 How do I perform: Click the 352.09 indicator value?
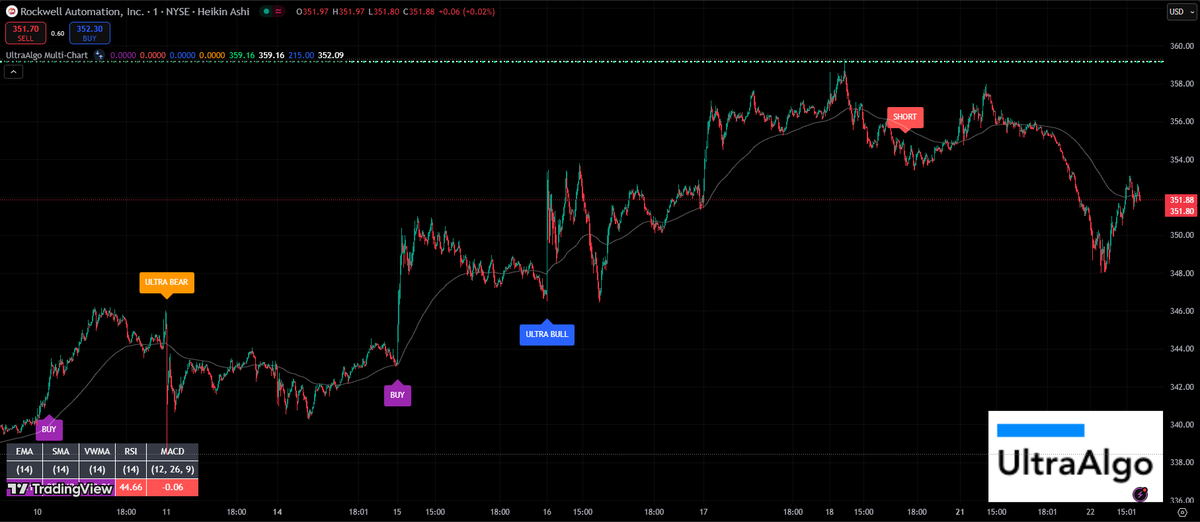pyautogui.click(x=332, y=54)
